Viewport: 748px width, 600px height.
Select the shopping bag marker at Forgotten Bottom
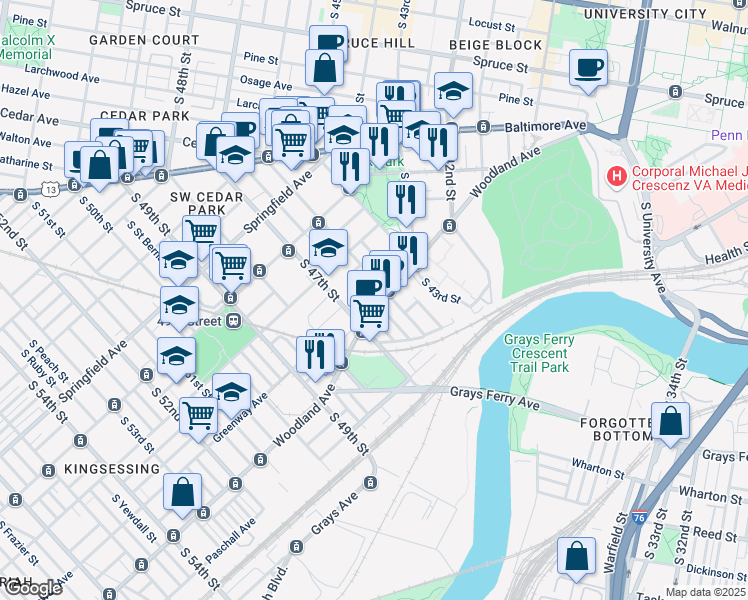[x=670, y=422]
